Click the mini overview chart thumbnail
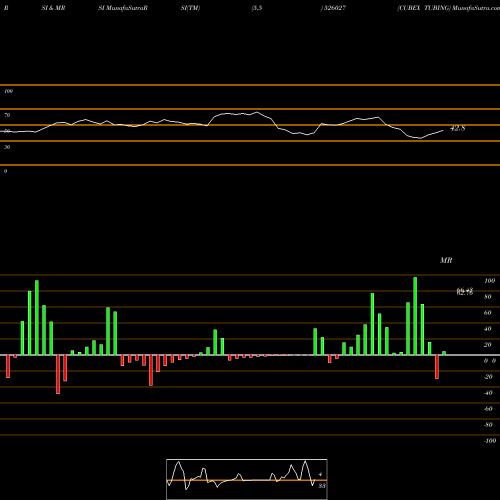Viewport: 500px width, 500px height. coord(247,479)
